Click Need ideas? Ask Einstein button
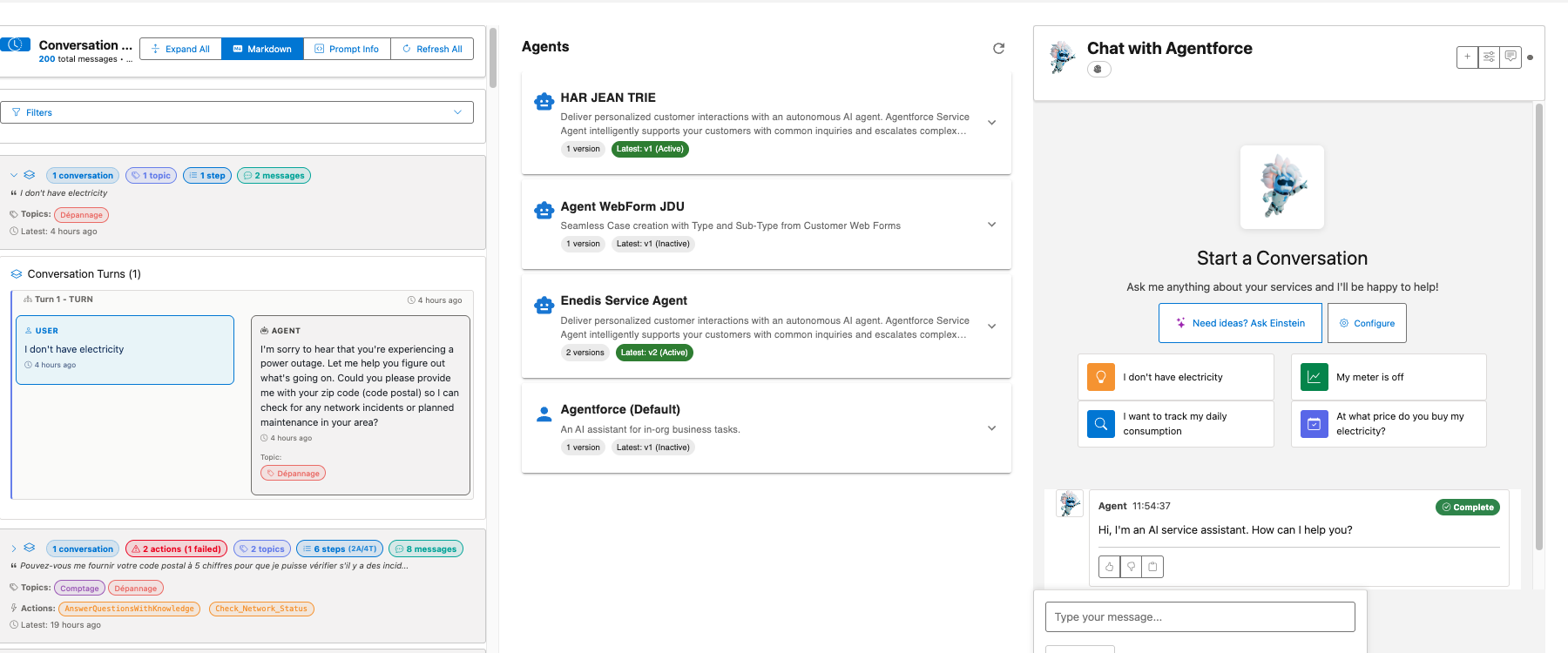This screenshot has width=1568, height=653. coord(1240,323)
